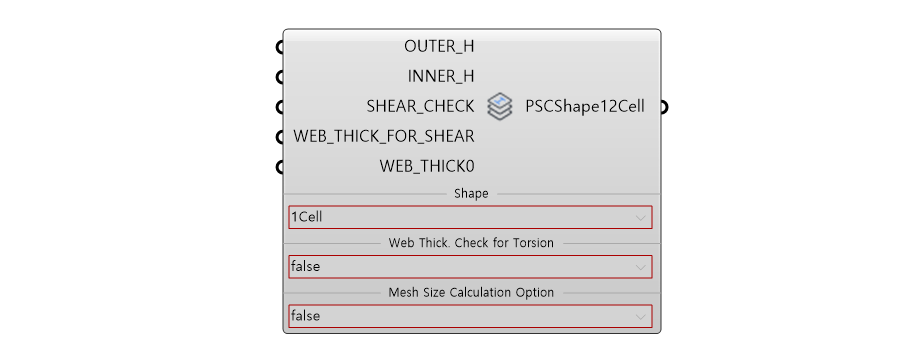Select the INNER_H input label
This screenshot has height=360, width=921.
click(441, 76)
